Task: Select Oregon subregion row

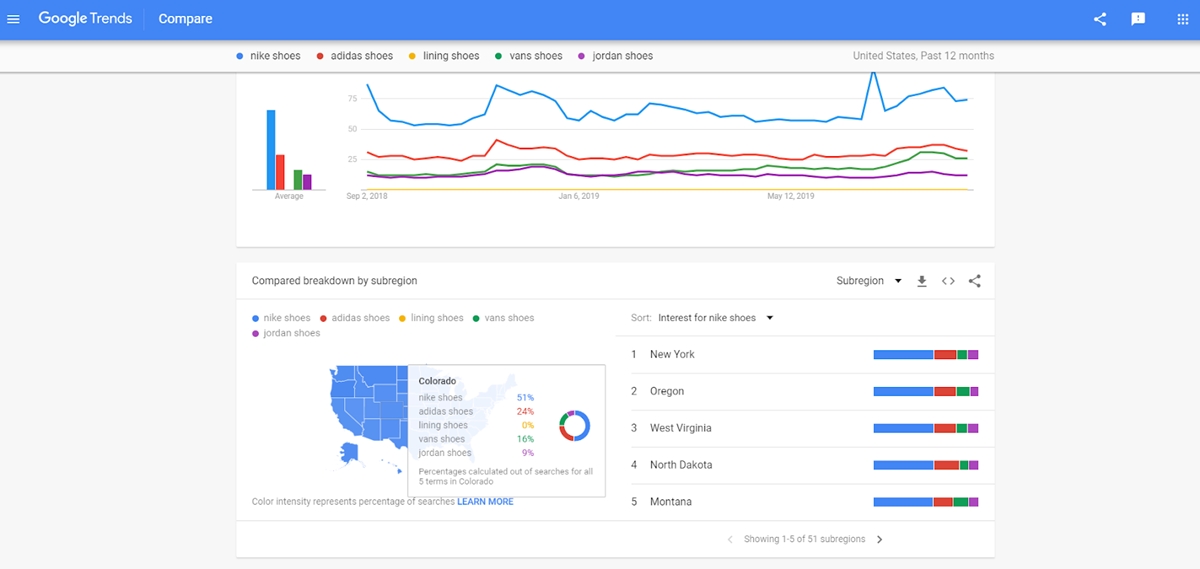Action: [805, 391]
